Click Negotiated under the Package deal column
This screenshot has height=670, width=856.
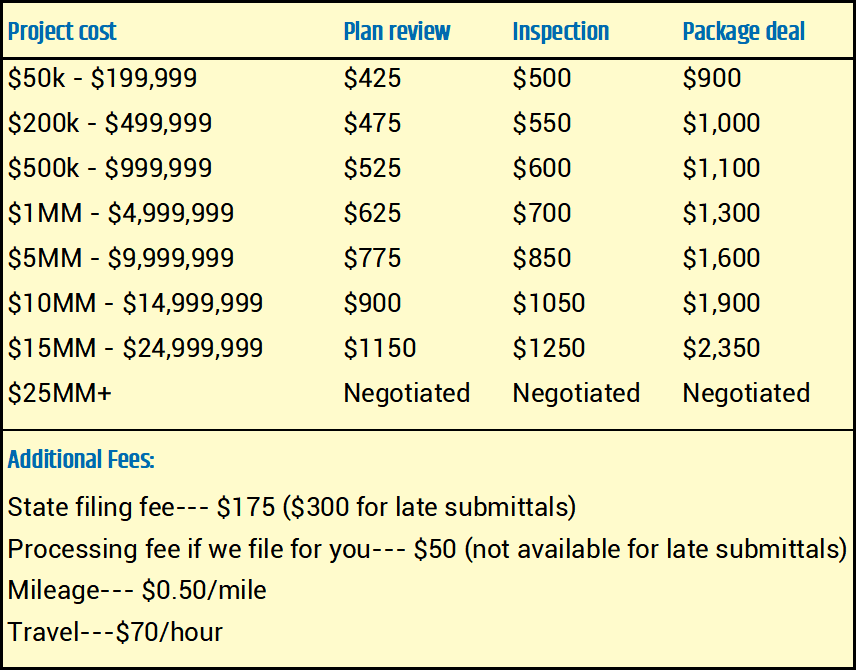[x=746, y=393]
